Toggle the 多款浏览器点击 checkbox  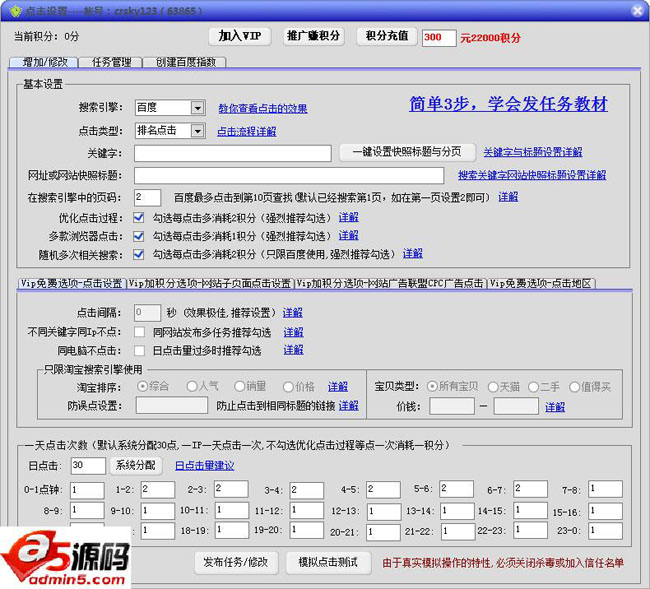click(x=139, y=236)
